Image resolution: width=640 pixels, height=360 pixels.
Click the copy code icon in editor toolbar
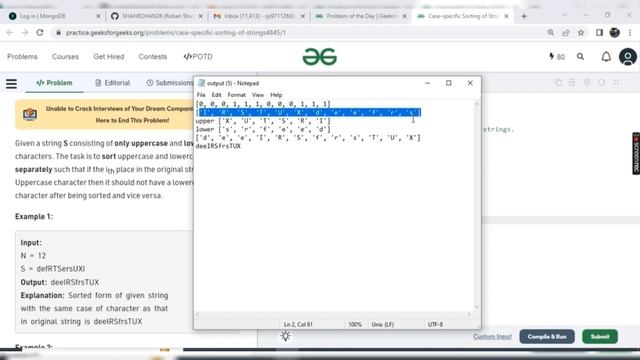click(558, 82)
